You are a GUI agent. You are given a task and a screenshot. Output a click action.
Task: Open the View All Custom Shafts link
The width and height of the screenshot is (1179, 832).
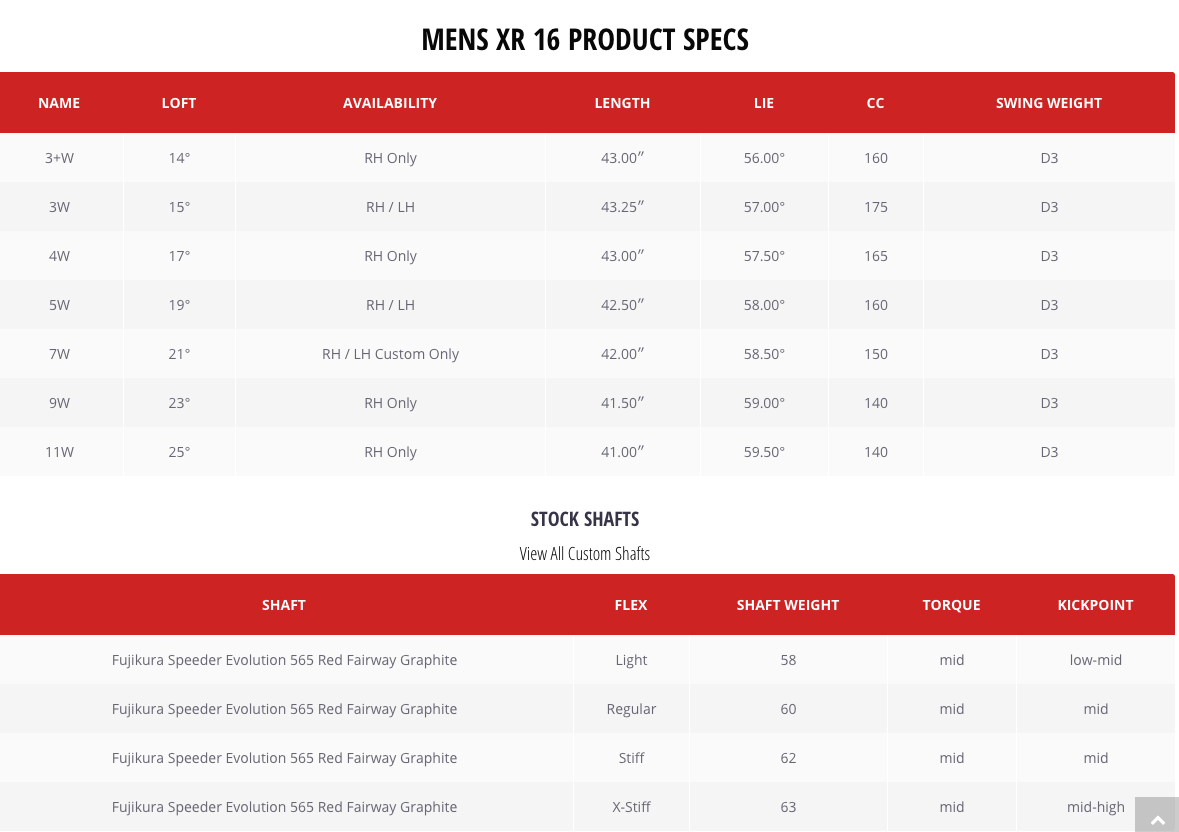[584, 554]
